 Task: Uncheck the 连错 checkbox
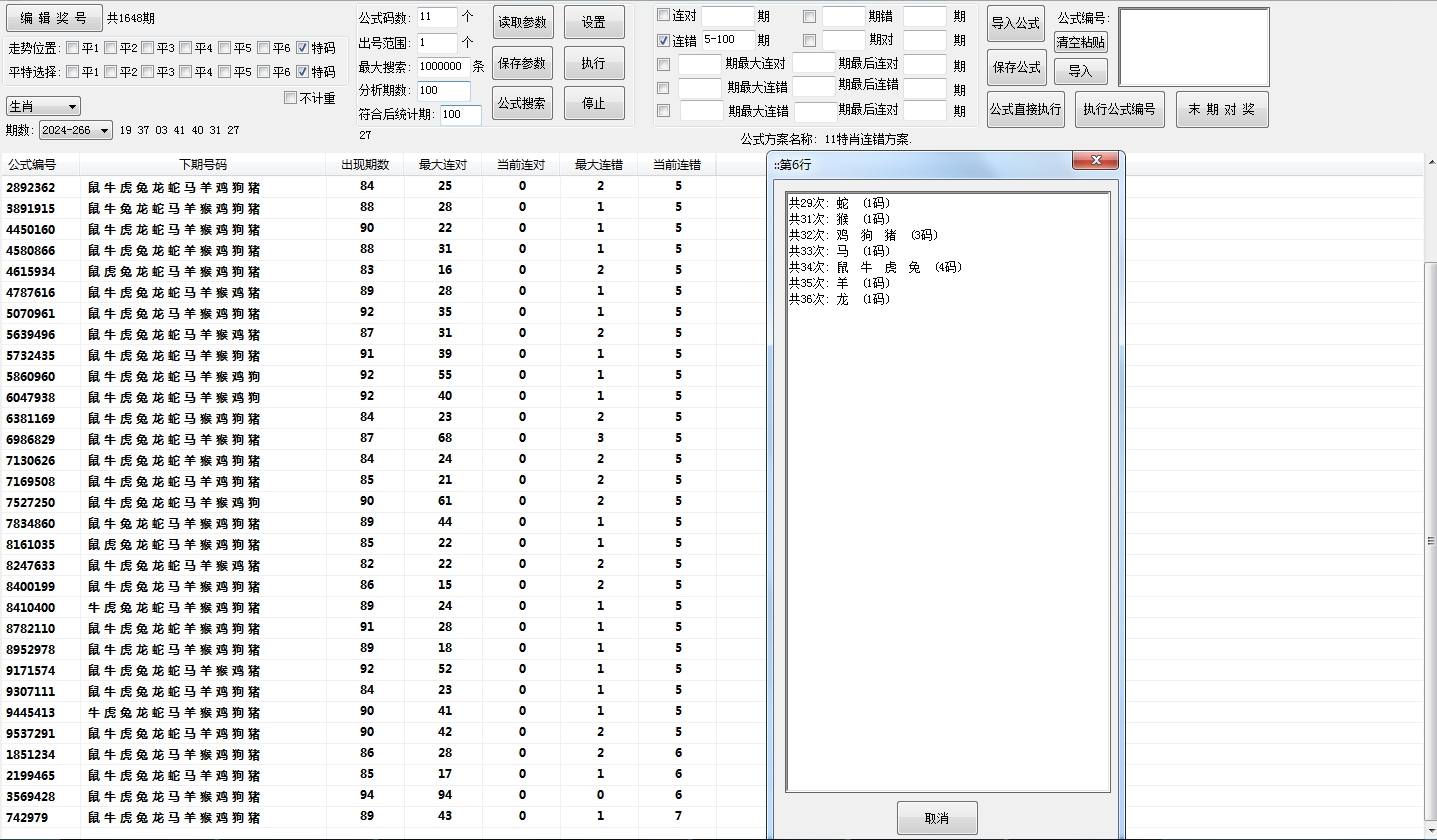663,41
